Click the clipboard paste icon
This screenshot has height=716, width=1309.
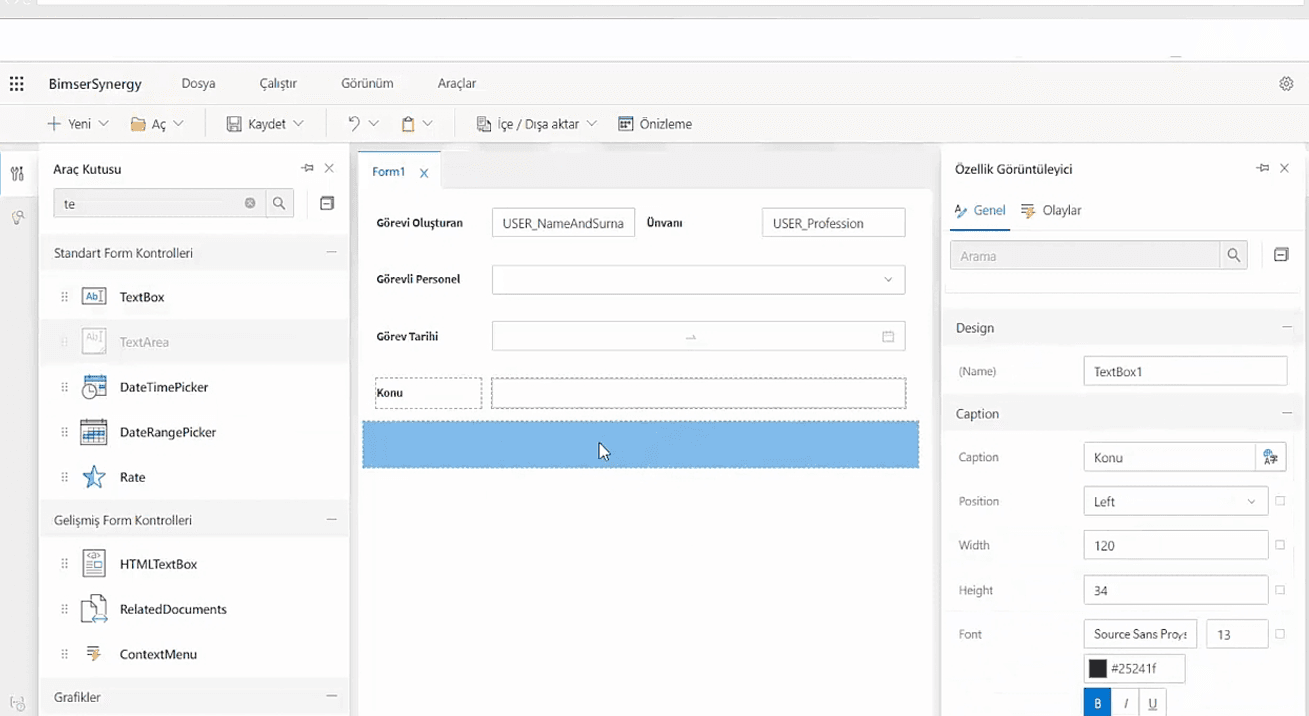point(408,124)
